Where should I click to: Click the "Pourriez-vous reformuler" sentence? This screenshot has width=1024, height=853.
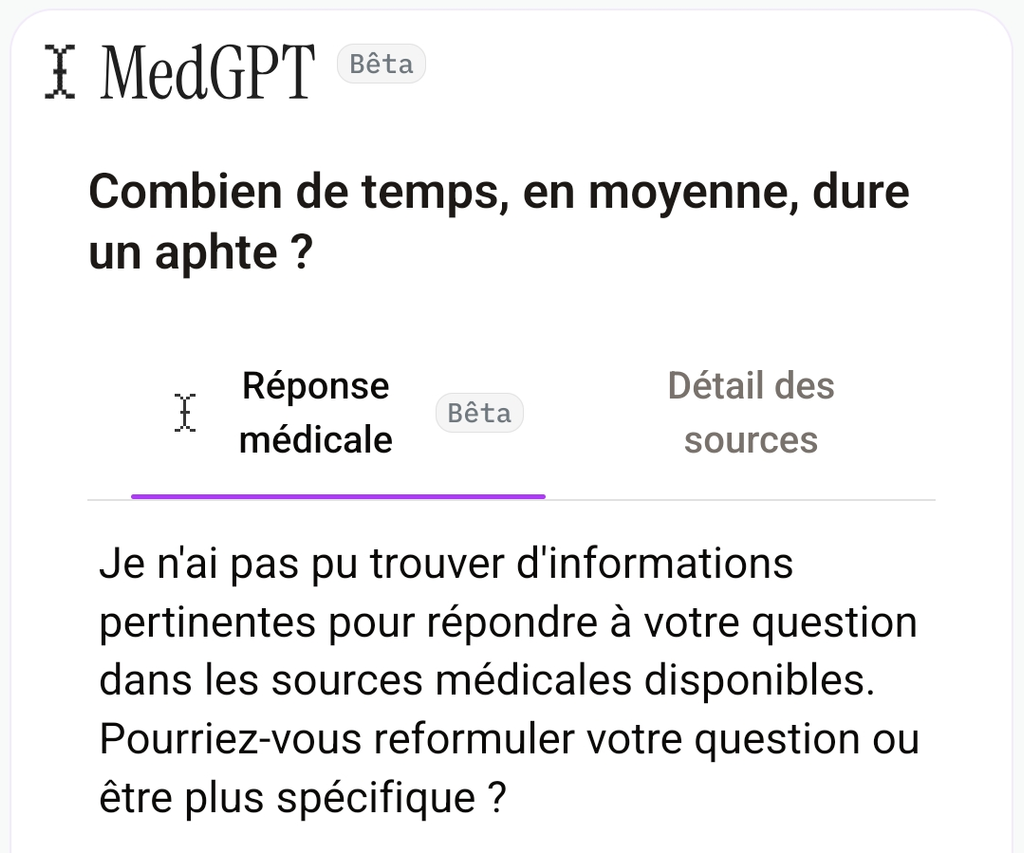tap(508, 739)
